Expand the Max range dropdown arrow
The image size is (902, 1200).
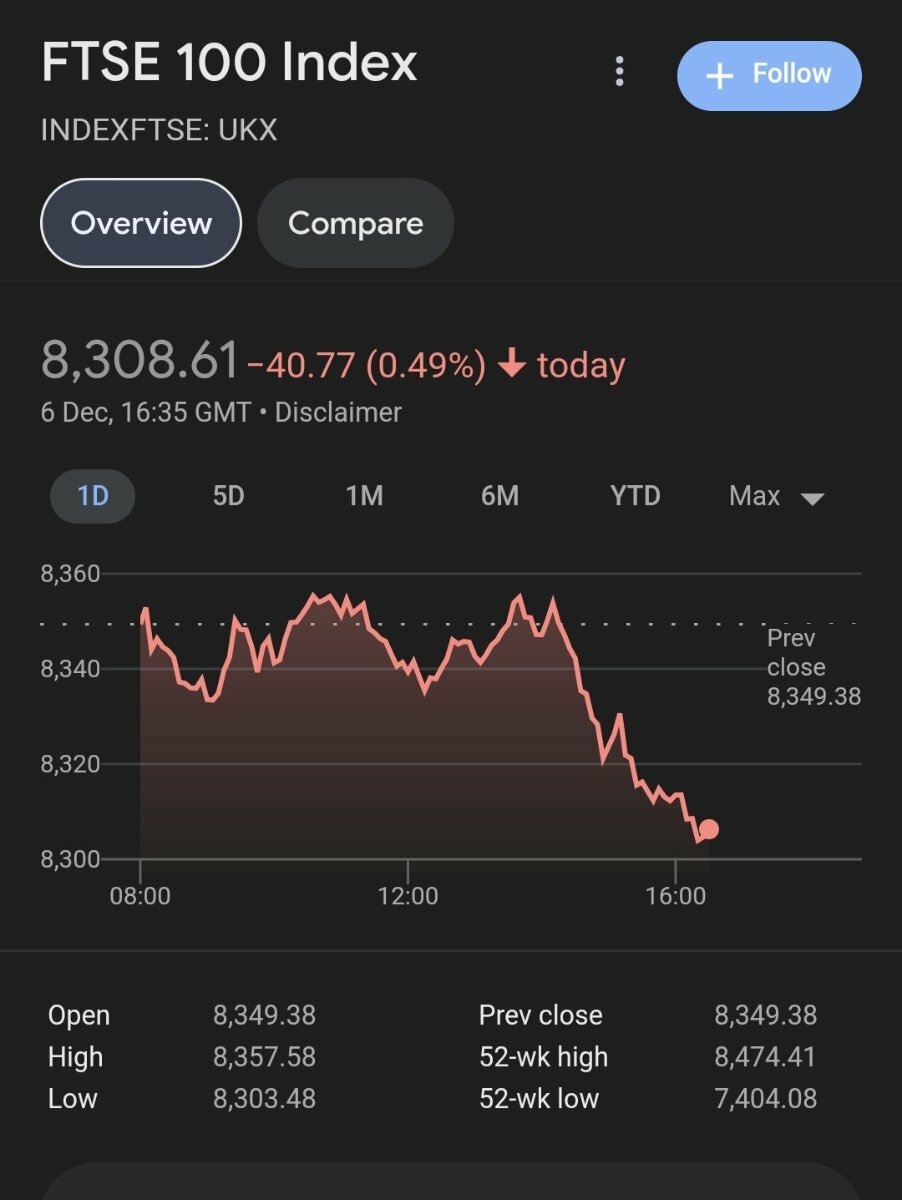pos(812,498)
